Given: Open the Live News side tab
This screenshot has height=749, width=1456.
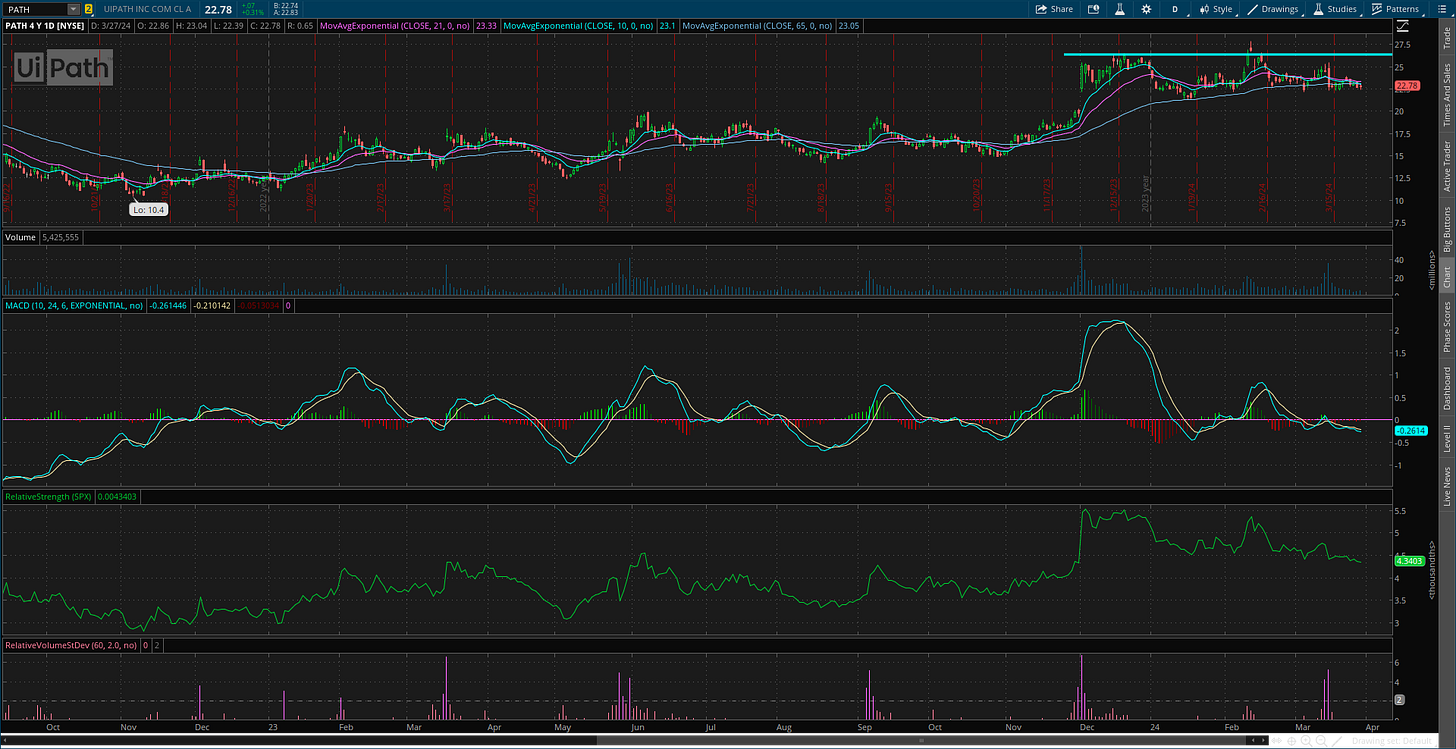Looking at the screenshot, I should point(1446,483).
